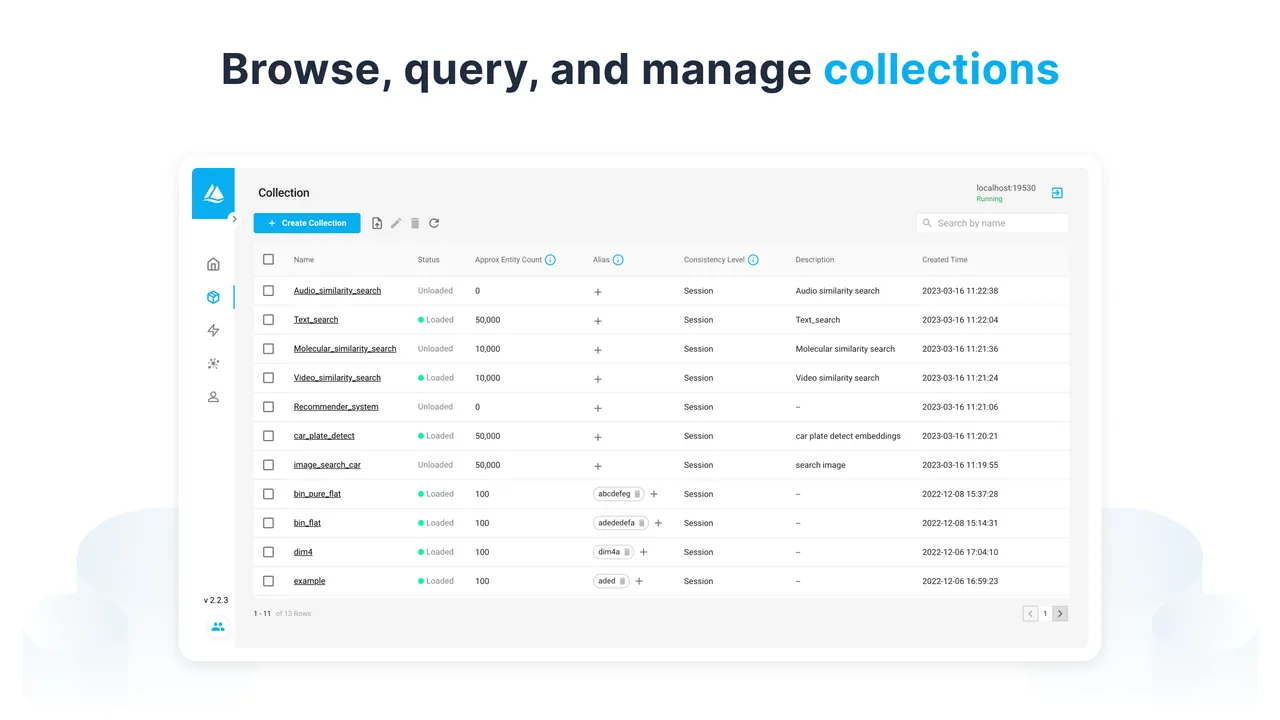Open the bin_pure_flat collection link

pyautogui.click(x=317, y=494)
